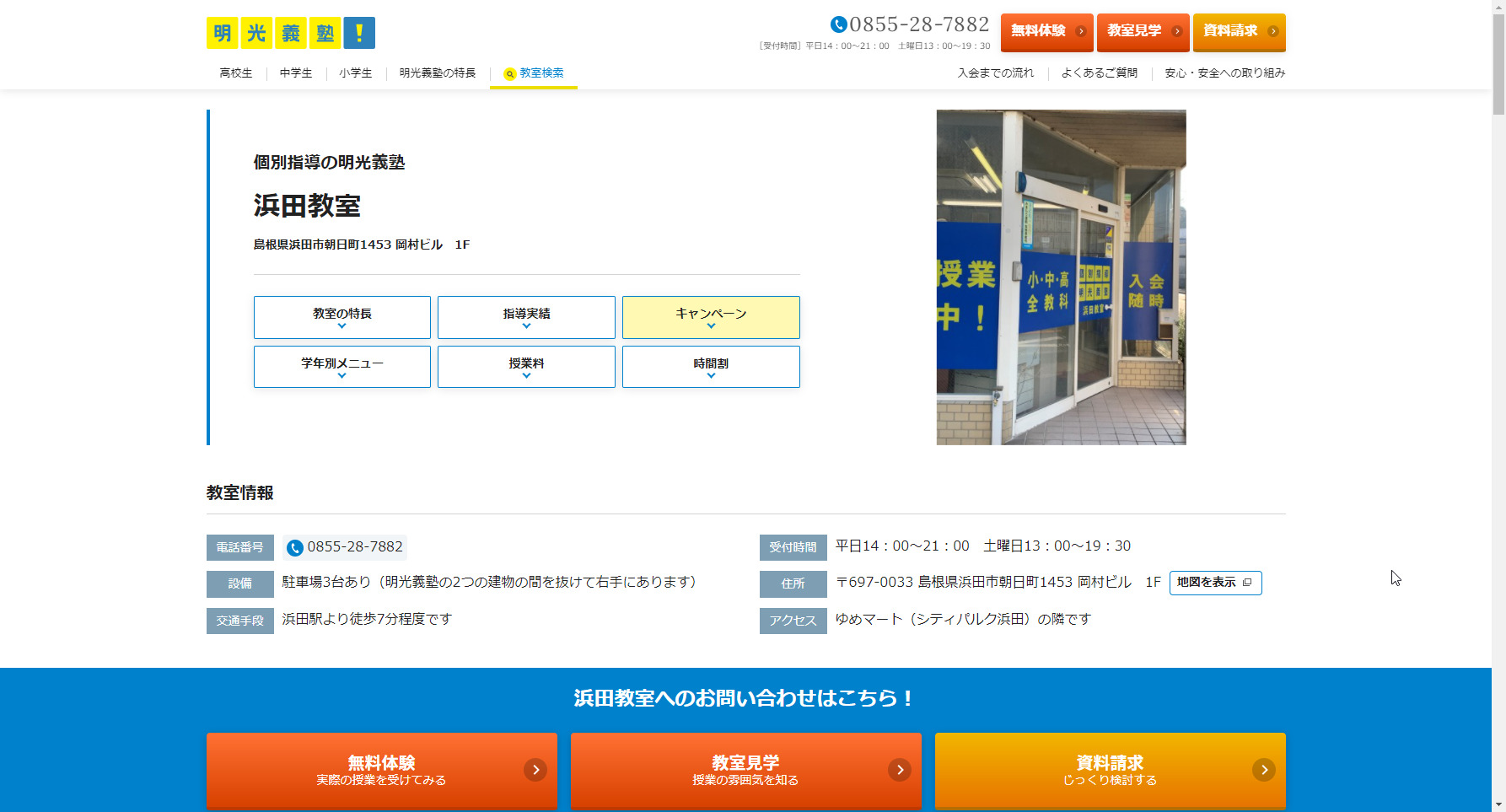Image resolution: width=1506 pixels, height=812 pixels.
Task: Open the 小学生 menu item
Action: (x=356, y=73)
